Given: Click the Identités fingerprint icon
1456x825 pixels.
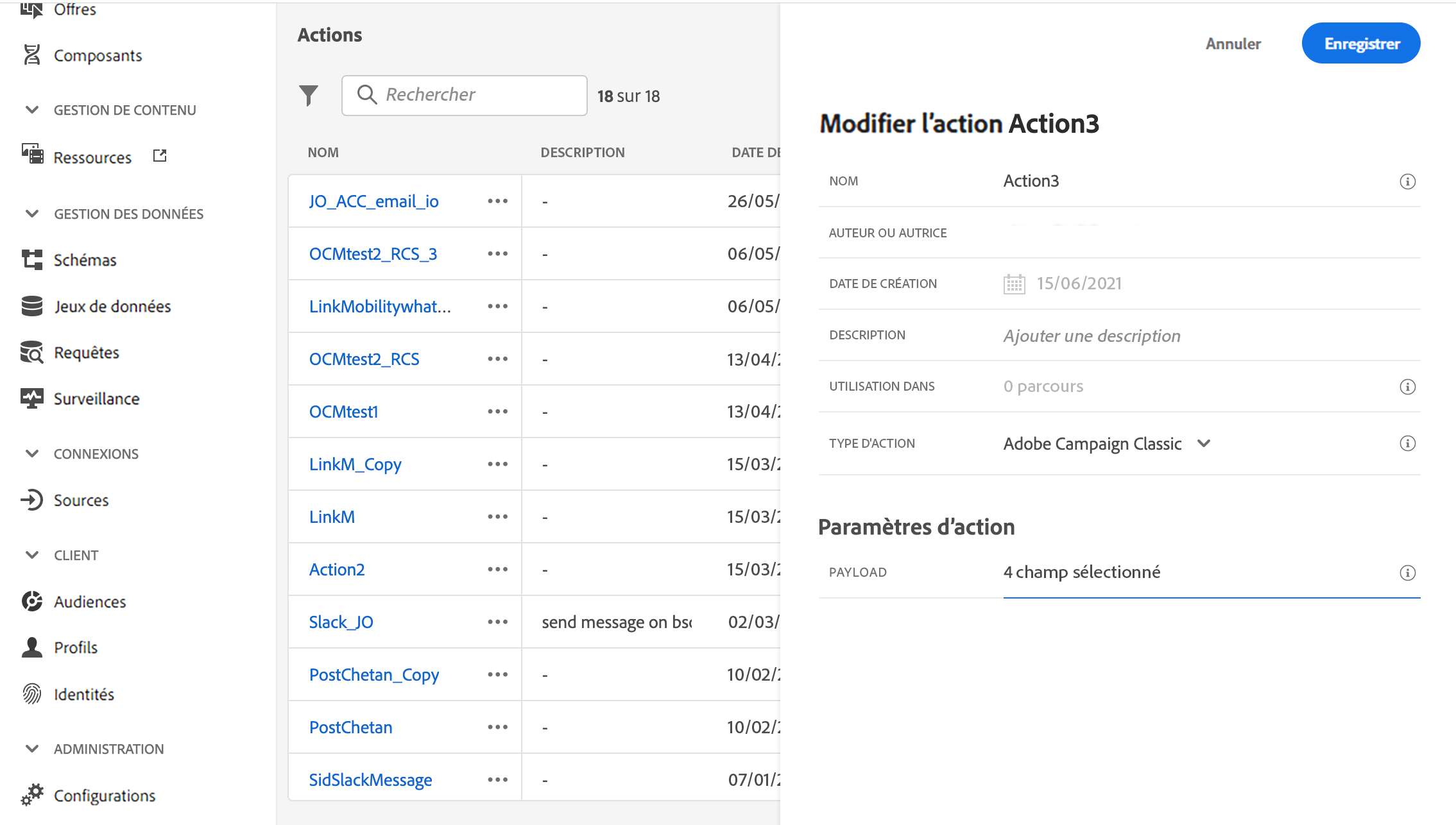Looking at the screenshot, I should [31, 694].
